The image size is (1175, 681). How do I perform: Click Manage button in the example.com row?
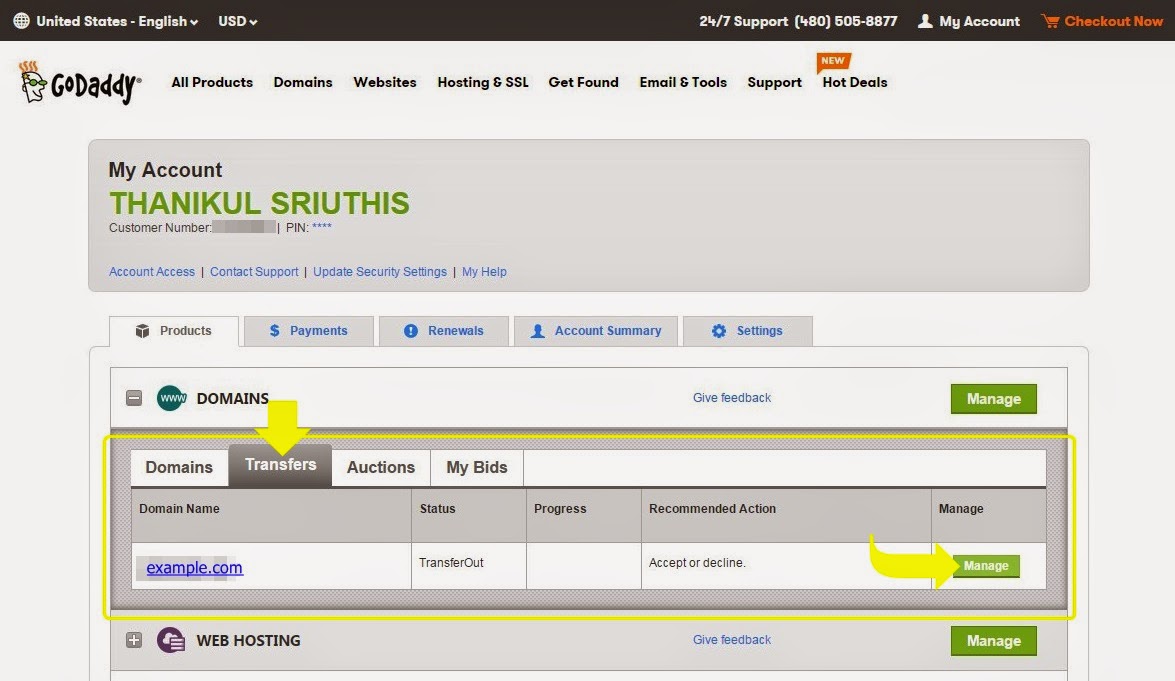coord(985,566)
